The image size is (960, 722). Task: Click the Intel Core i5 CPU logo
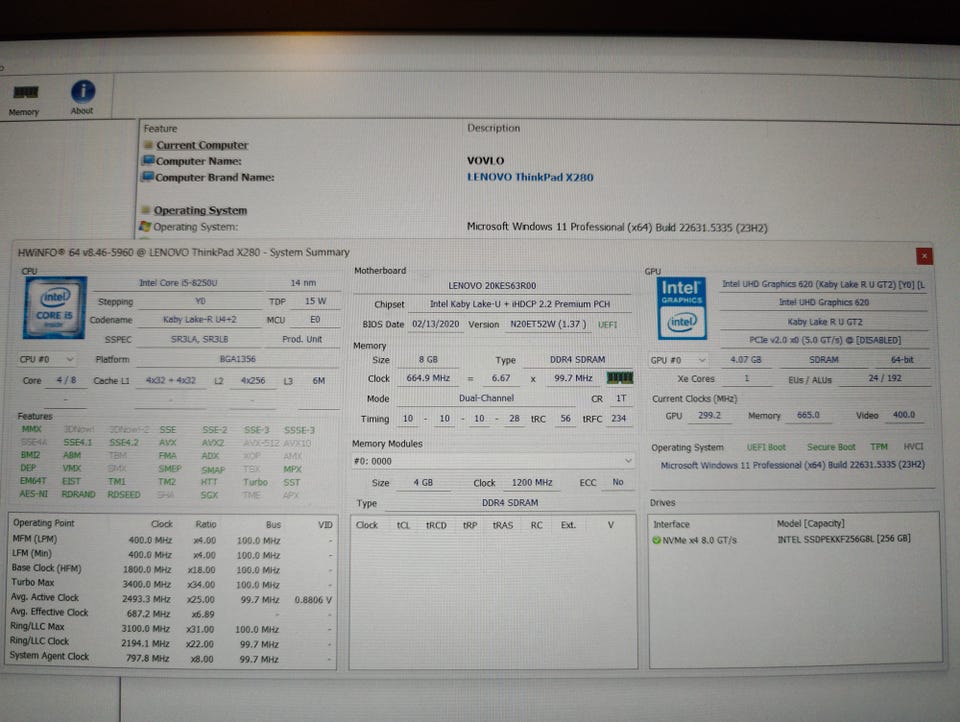(54, 307)
